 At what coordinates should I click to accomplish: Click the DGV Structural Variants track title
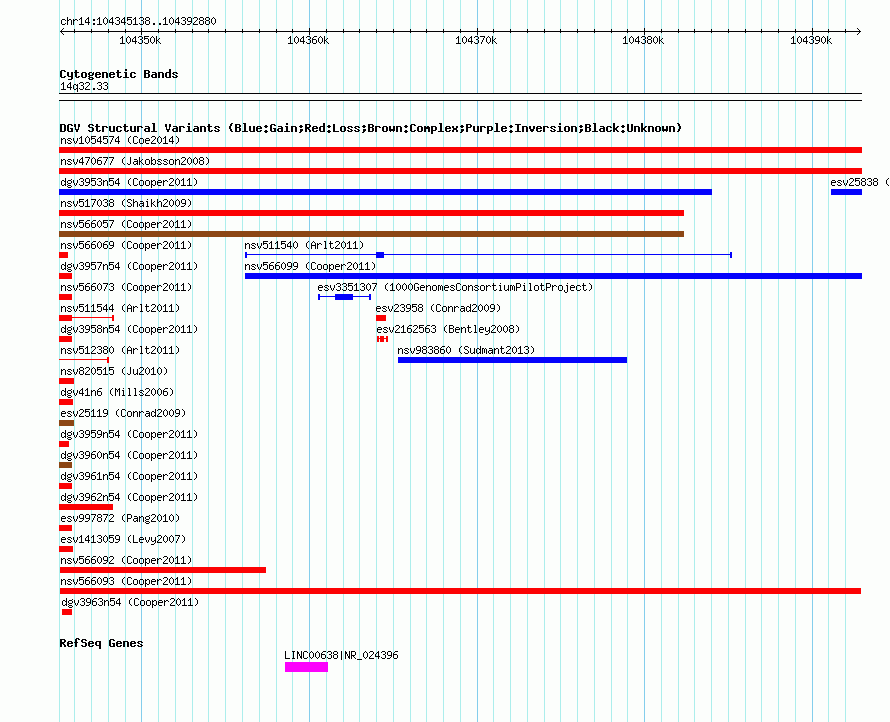(371, 128)
